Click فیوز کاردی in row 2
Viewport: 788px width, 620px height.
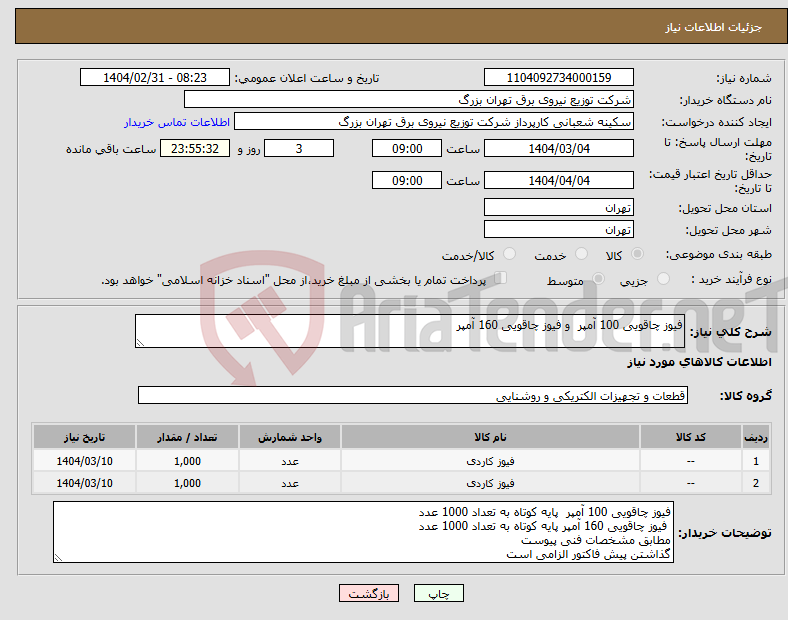point(490,483)
